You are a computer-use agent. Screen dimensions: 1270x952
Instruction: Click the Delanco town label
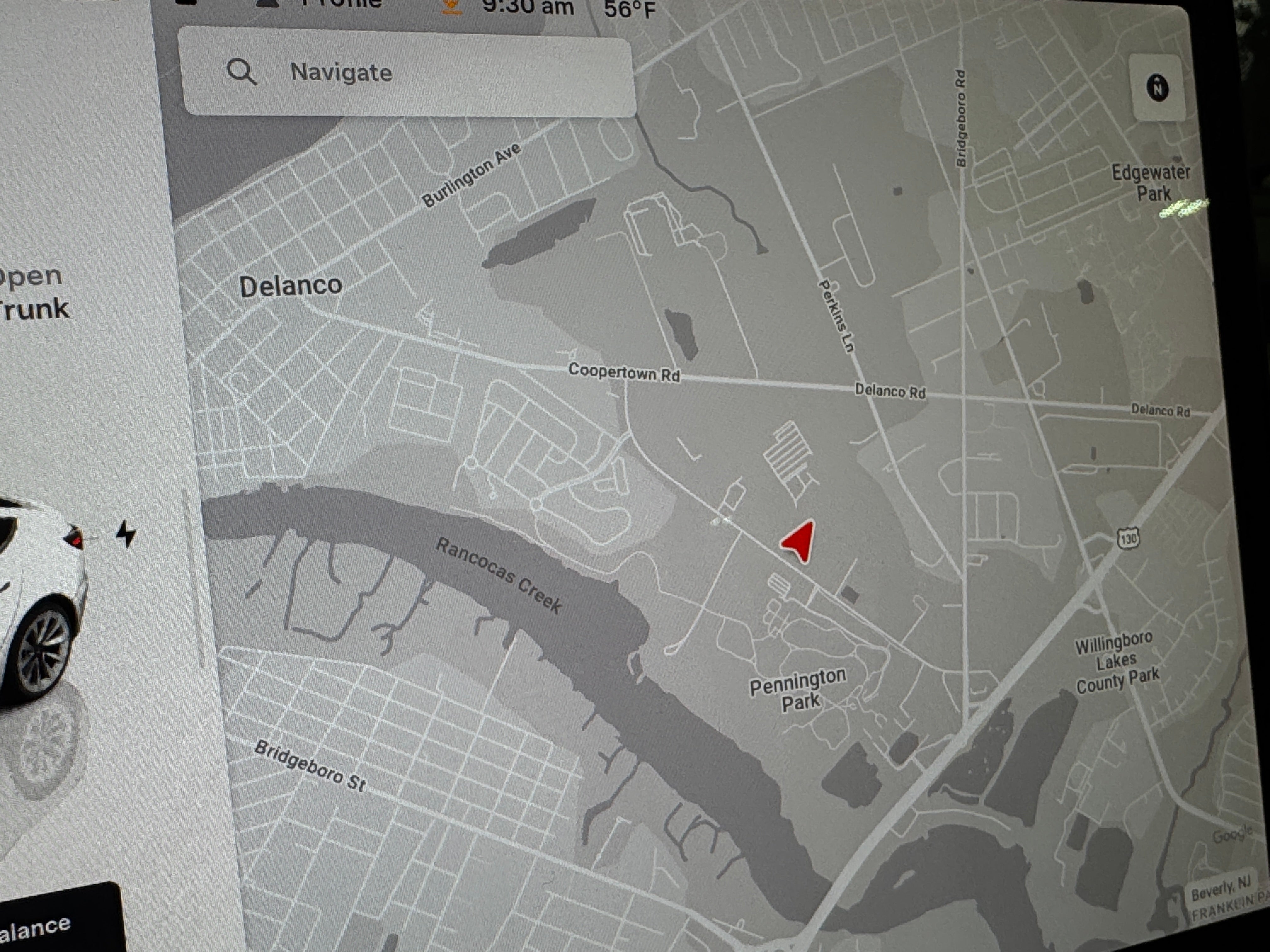(290, 286)
